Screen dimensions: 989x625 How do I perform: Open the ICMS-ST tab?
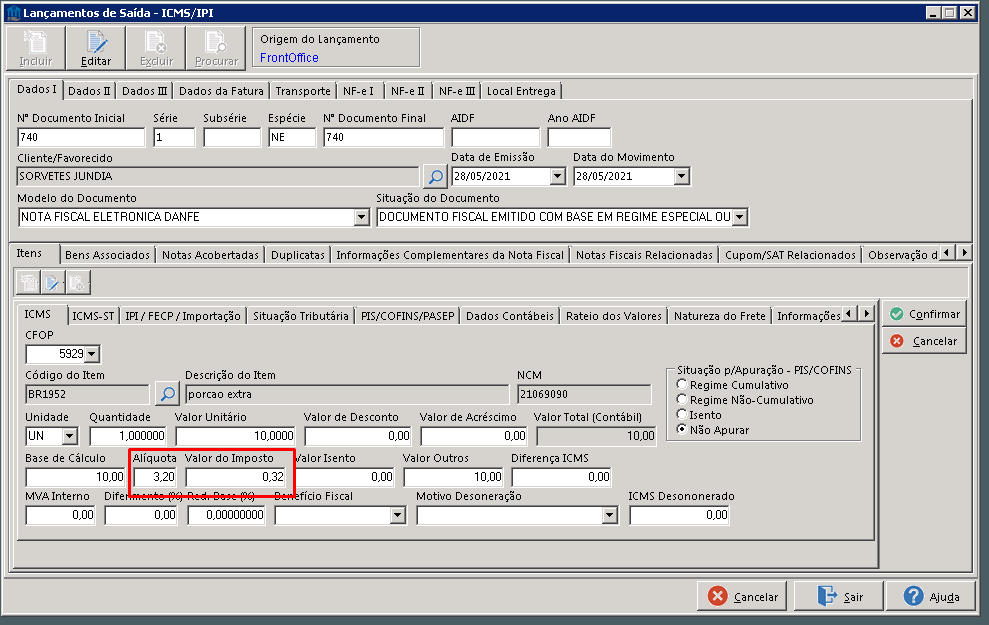coord(93,316)
